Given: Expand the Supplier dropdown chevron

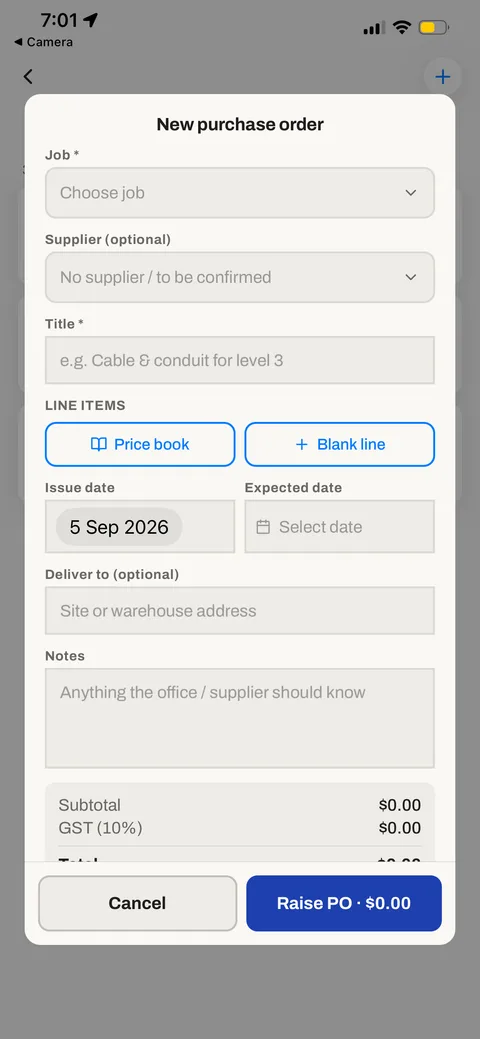Looking at the screenshot, I should 411,277.
